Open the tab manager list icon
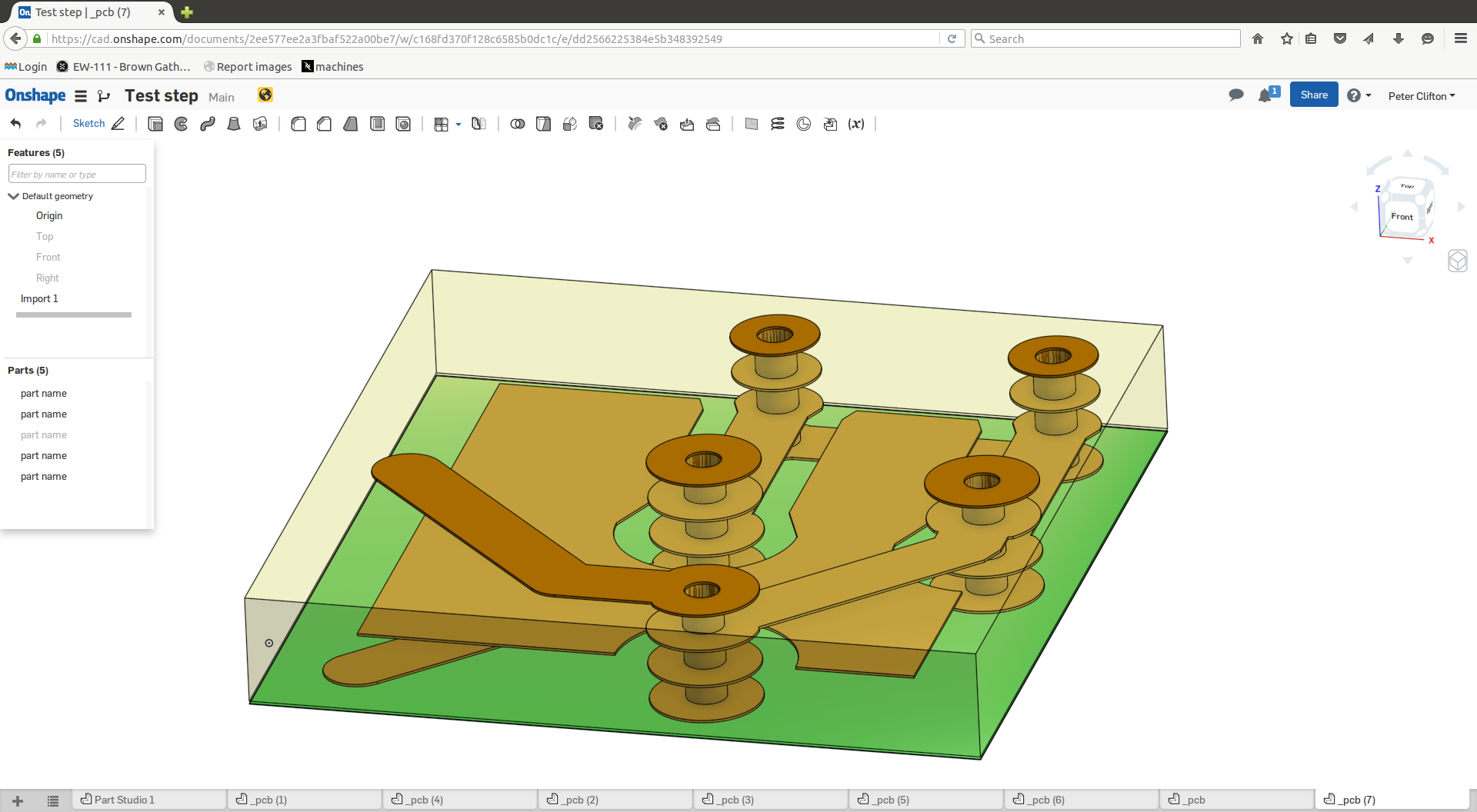Screen dimensions: 1477x812 tap(53, 800)
